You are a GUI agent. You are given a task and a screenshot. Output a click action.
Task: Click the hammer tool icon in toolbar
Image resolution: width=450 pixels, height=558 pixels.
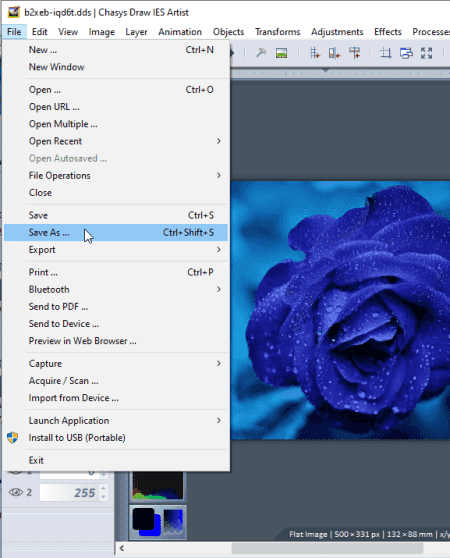tap(261, 53)
